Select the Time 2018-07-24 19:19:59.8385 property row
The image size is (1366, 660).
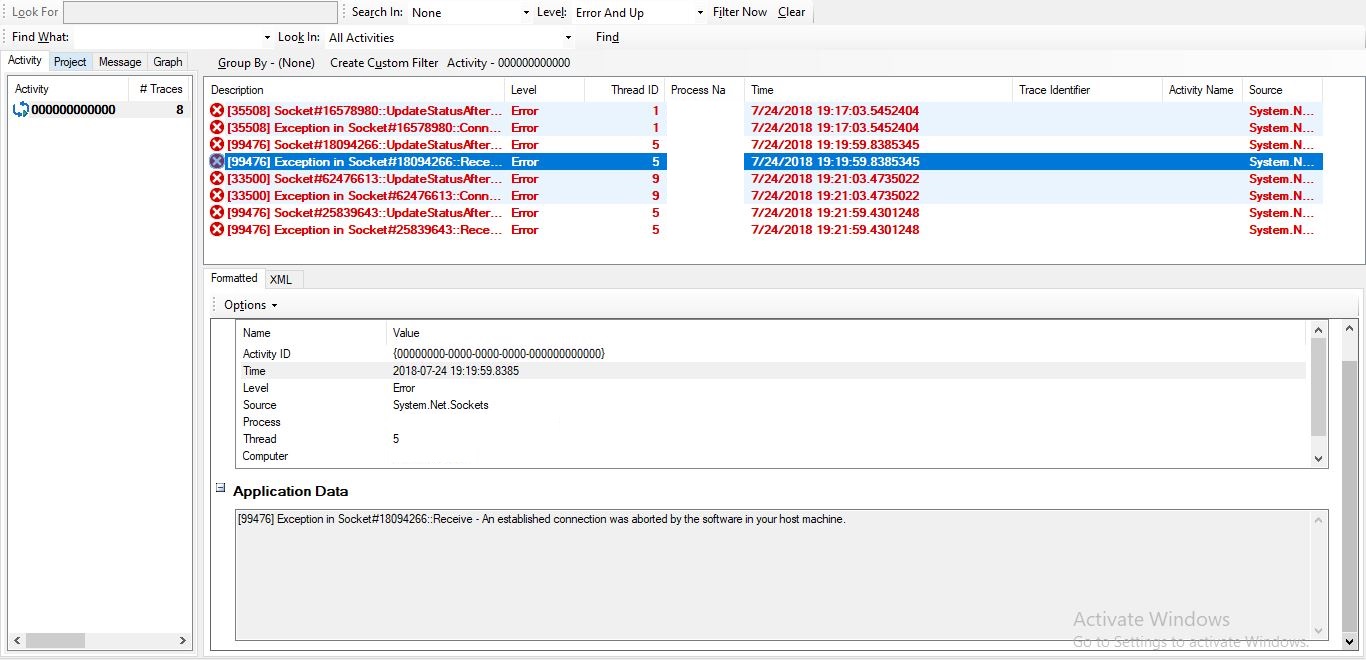771,371
